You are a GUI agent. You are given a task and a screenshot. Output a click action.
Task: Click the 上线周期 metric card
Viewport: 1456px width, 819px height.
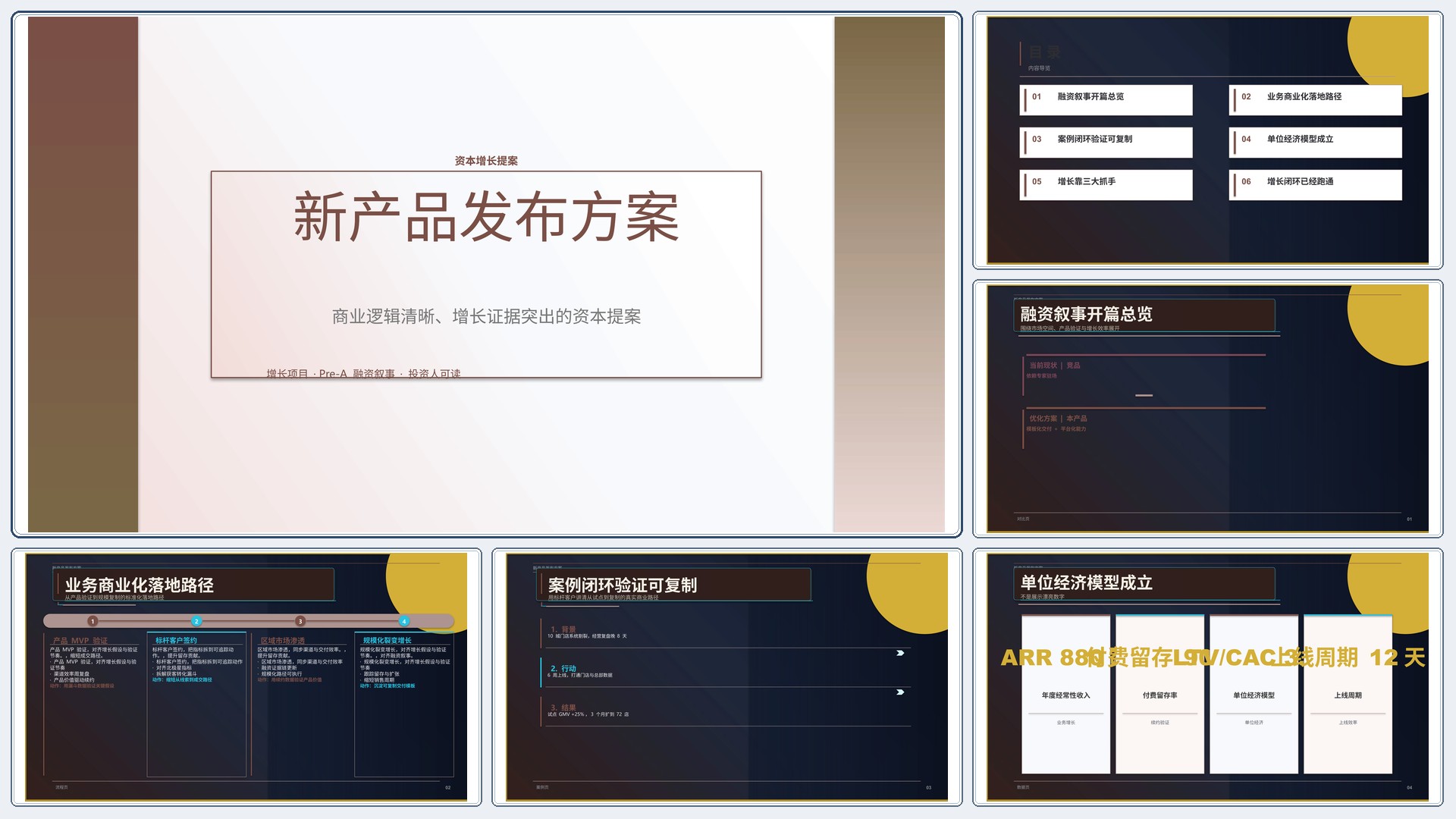click(x=1348, y=694)
